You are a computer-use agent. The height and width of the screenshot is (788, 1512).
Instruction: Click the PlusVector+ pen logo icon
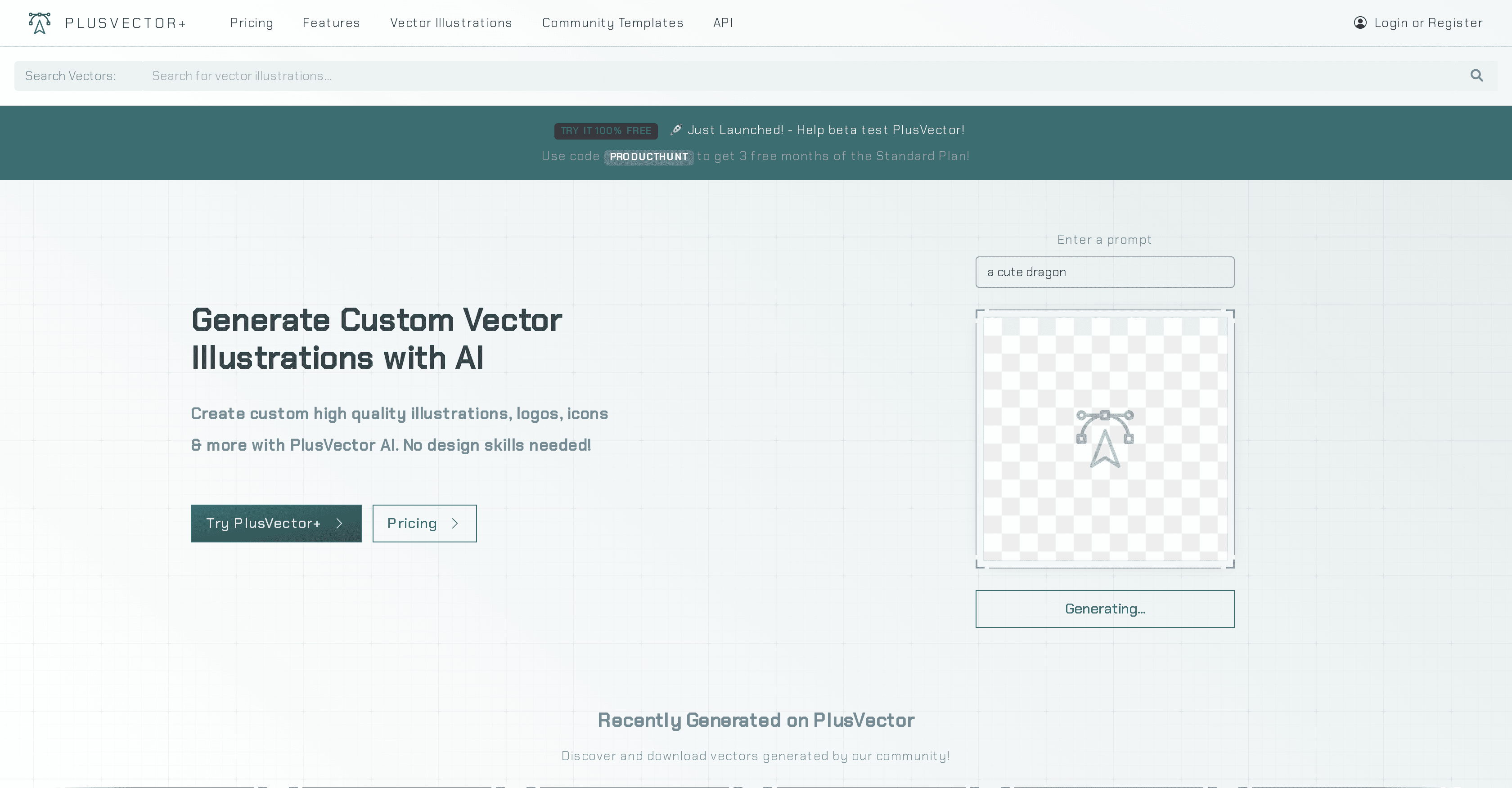point(39,23)
